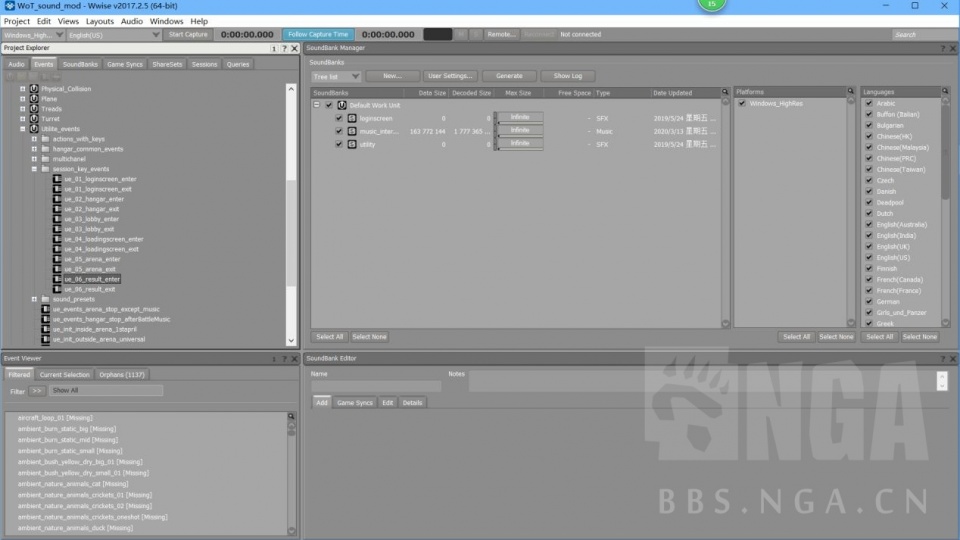Click the Search field in toolbar

[923, 35]
